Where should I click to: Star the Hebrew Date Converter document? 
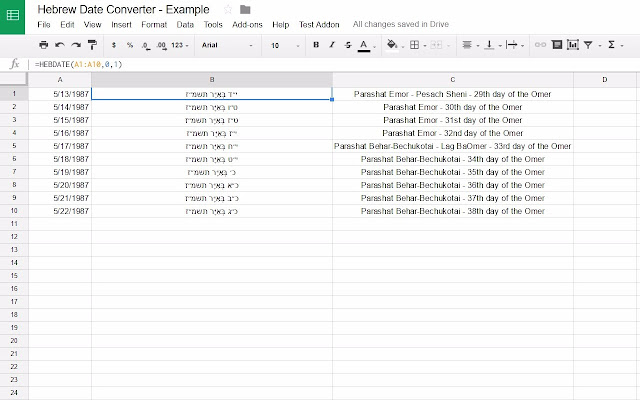[228, 9]
